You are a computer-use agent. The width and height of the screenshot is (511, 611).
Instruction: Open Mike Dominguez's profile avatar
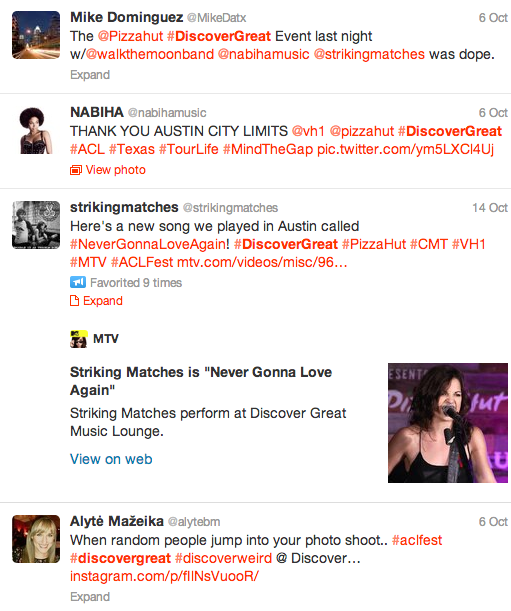(36, 35)
